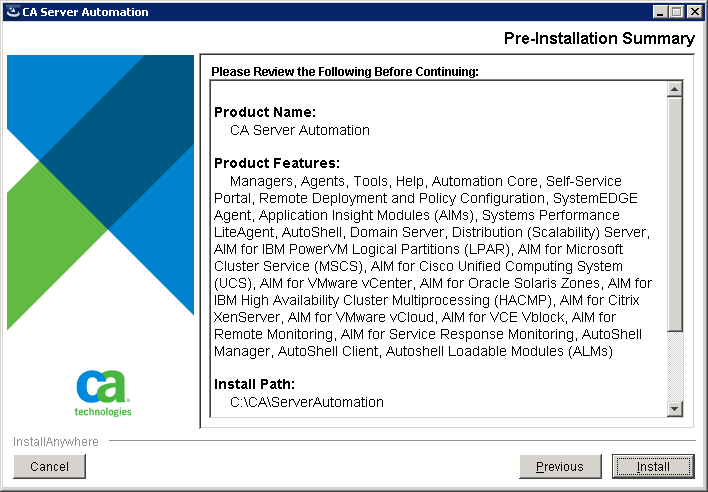Minimize the CA Server Automation window
Screen dimensions: 708x492
coord(662,12)
